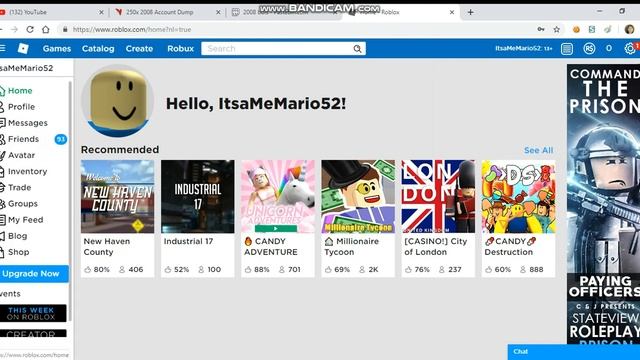The height and width of the screenshot is (360, 640).
Task: Click the sidebar vertical scrollbar
Action: [70, 201]
